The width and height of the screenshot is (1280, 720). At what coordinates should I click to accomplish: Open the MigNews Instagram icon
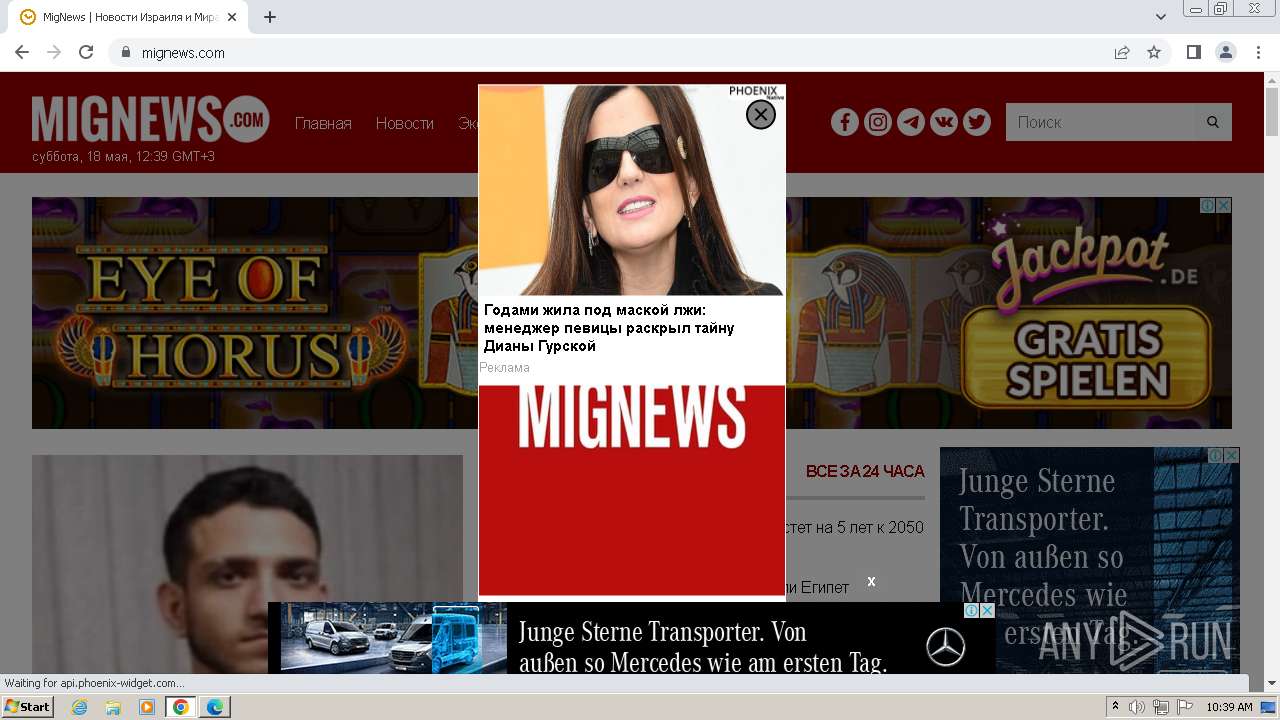click(878, 122)
